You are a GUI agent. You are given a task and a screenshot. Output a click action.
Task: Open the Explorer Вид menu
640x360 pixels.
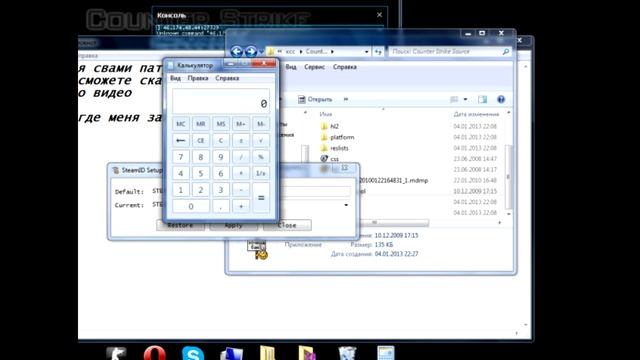click(291, 67)
